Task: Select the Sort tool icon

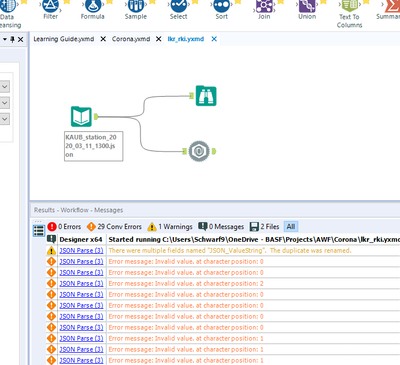Action: click(x=221, y=5)
